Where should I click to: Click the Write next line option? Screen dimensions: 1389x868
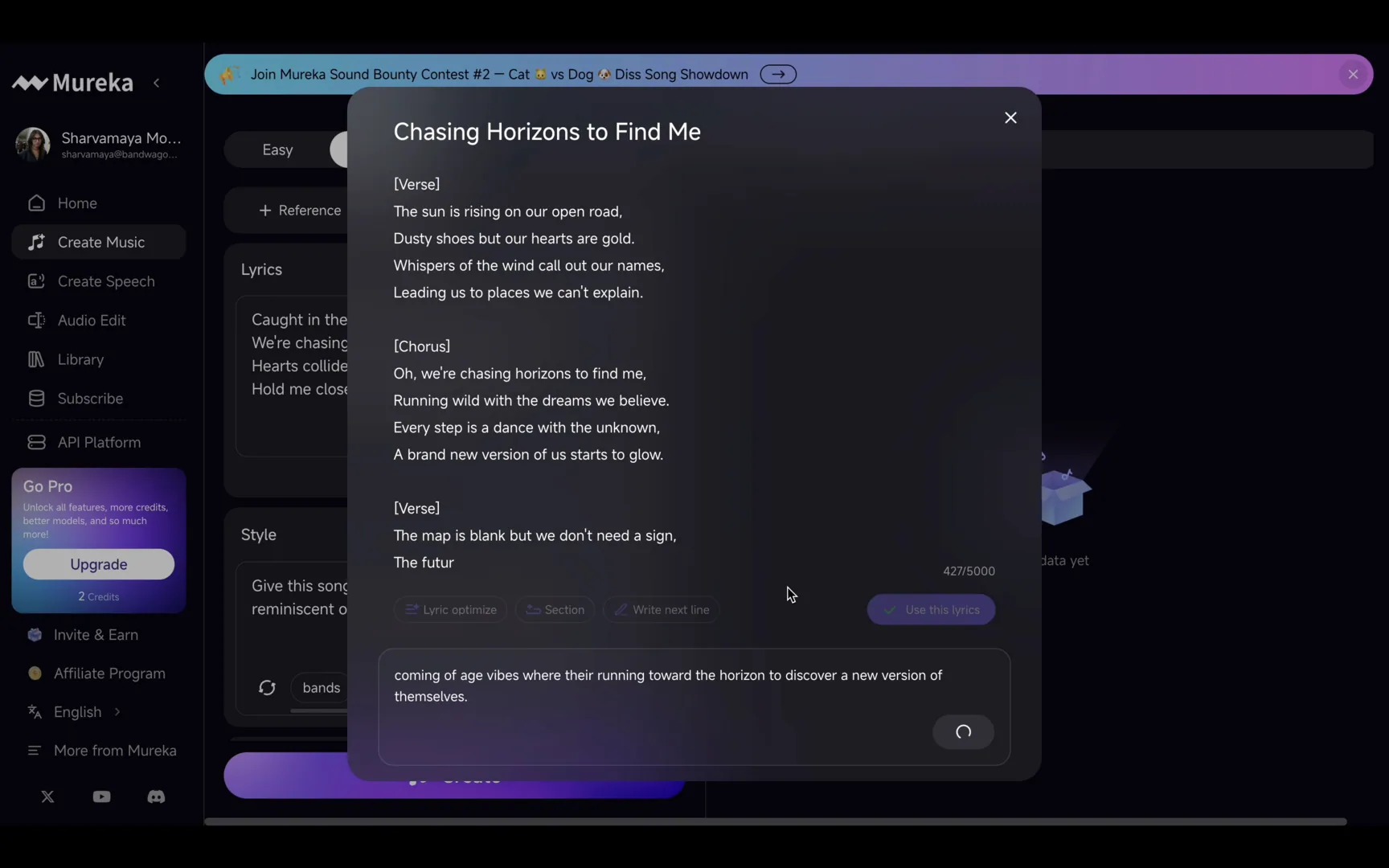[x=661, y=610]
